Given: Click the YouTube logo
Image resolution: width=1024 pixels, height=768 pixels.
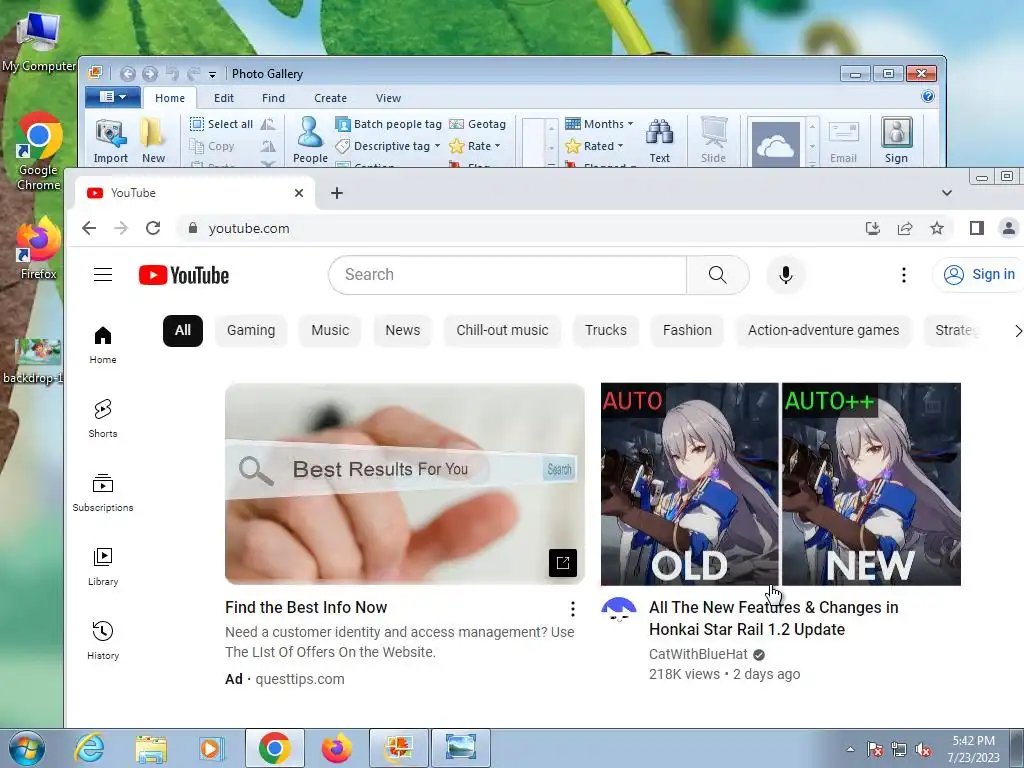Looking at the screenshot, I should point(184,275).
